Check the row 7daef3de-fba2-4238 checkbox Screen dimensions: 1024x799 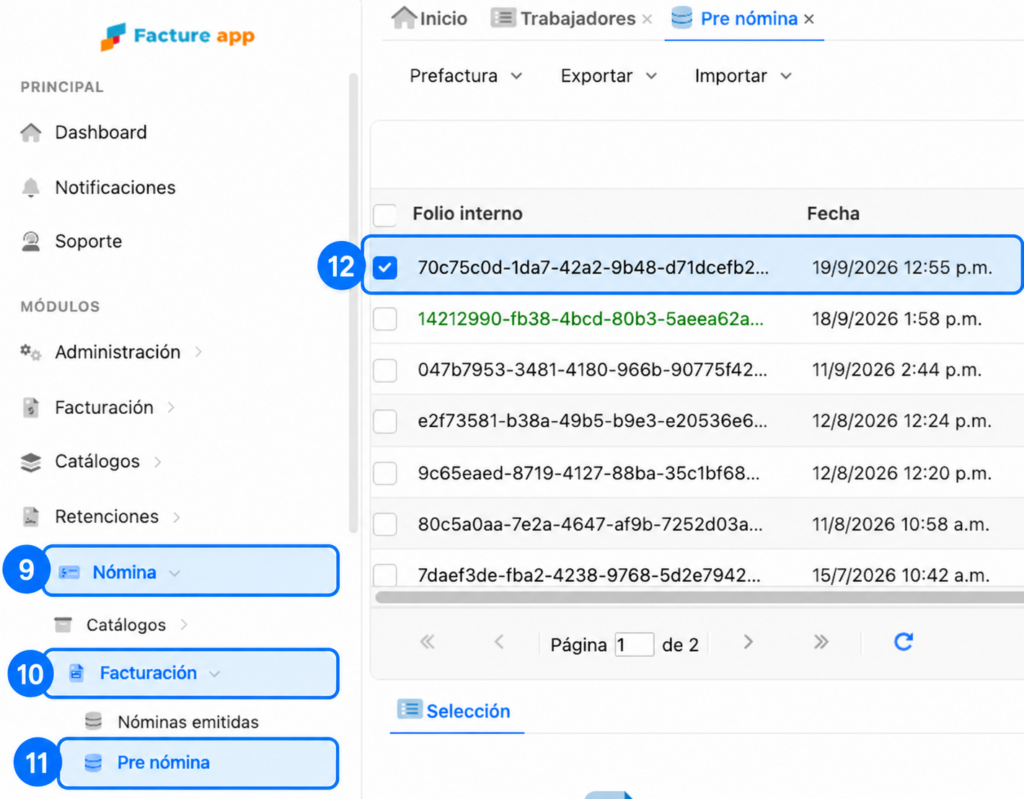click(x=385, y=575)
